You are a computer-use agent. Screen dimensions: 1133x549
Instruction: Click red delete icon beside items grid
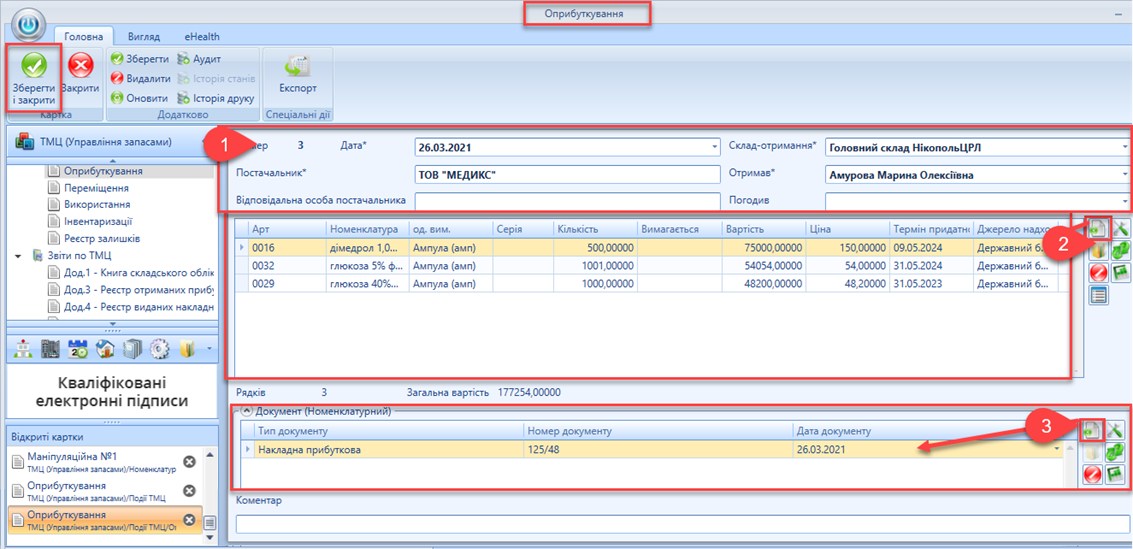[x=1098, y=272]
